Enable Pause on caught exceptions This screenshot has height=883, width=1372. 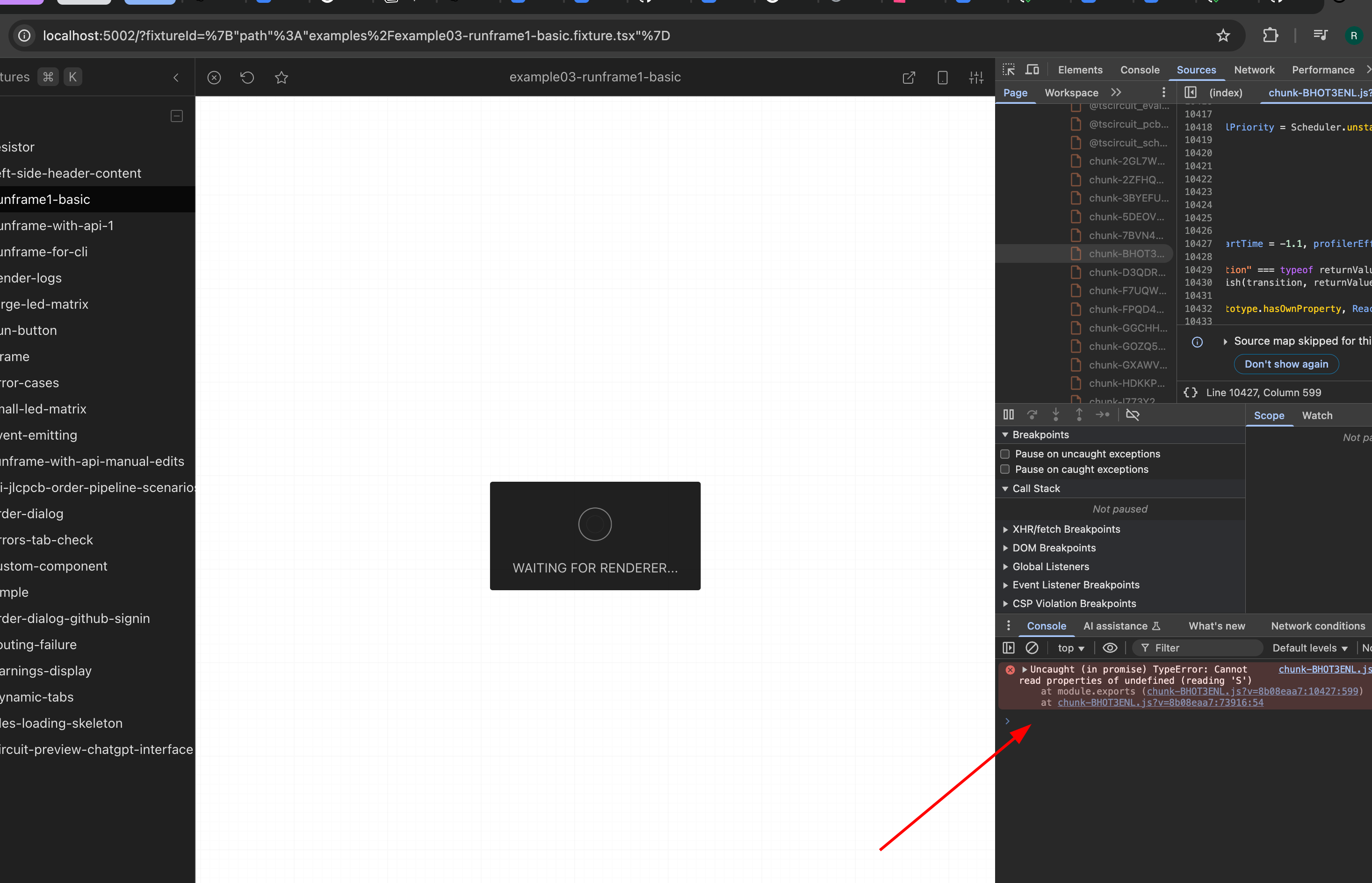click(1005, 470)
